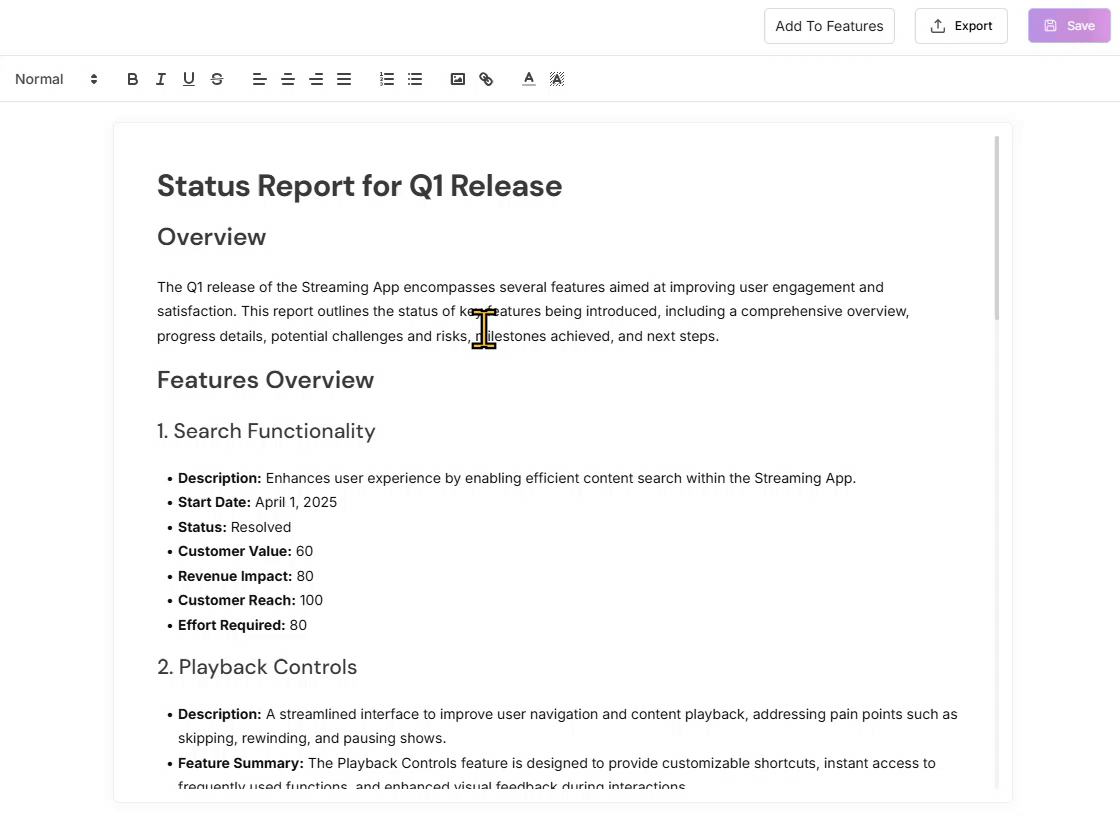The image size is (1120, 816).
Task: Insert a bulleted list
Action: point(415,79)
